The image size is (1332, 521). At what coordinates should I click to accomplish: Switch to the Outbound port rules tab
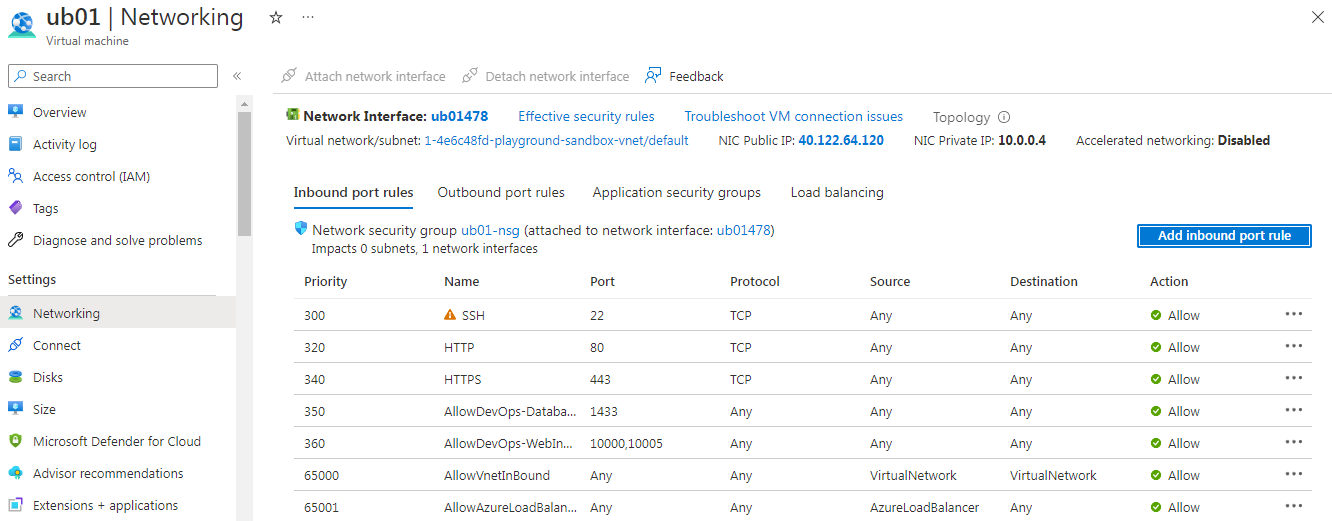click(x=501, y=192)
